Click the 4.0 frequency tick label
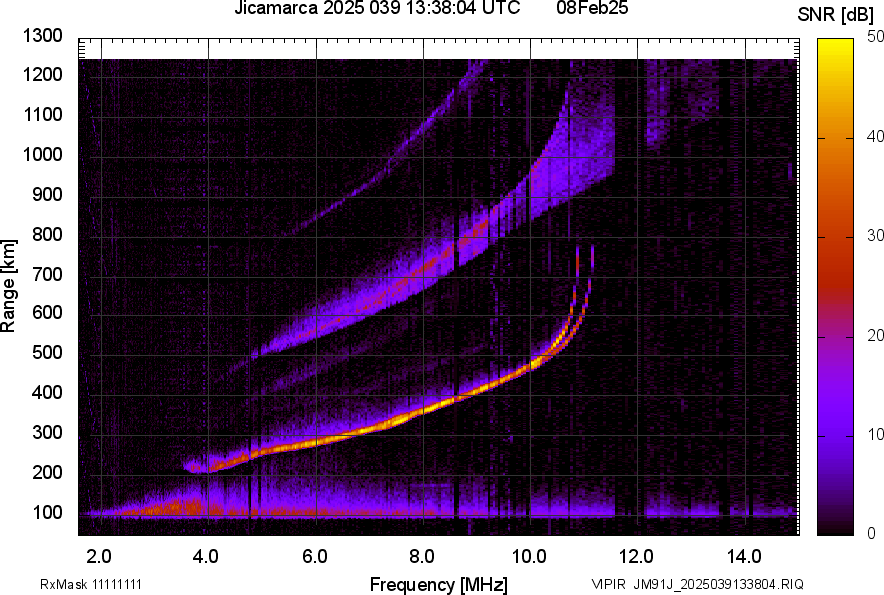 click(206, 557)
